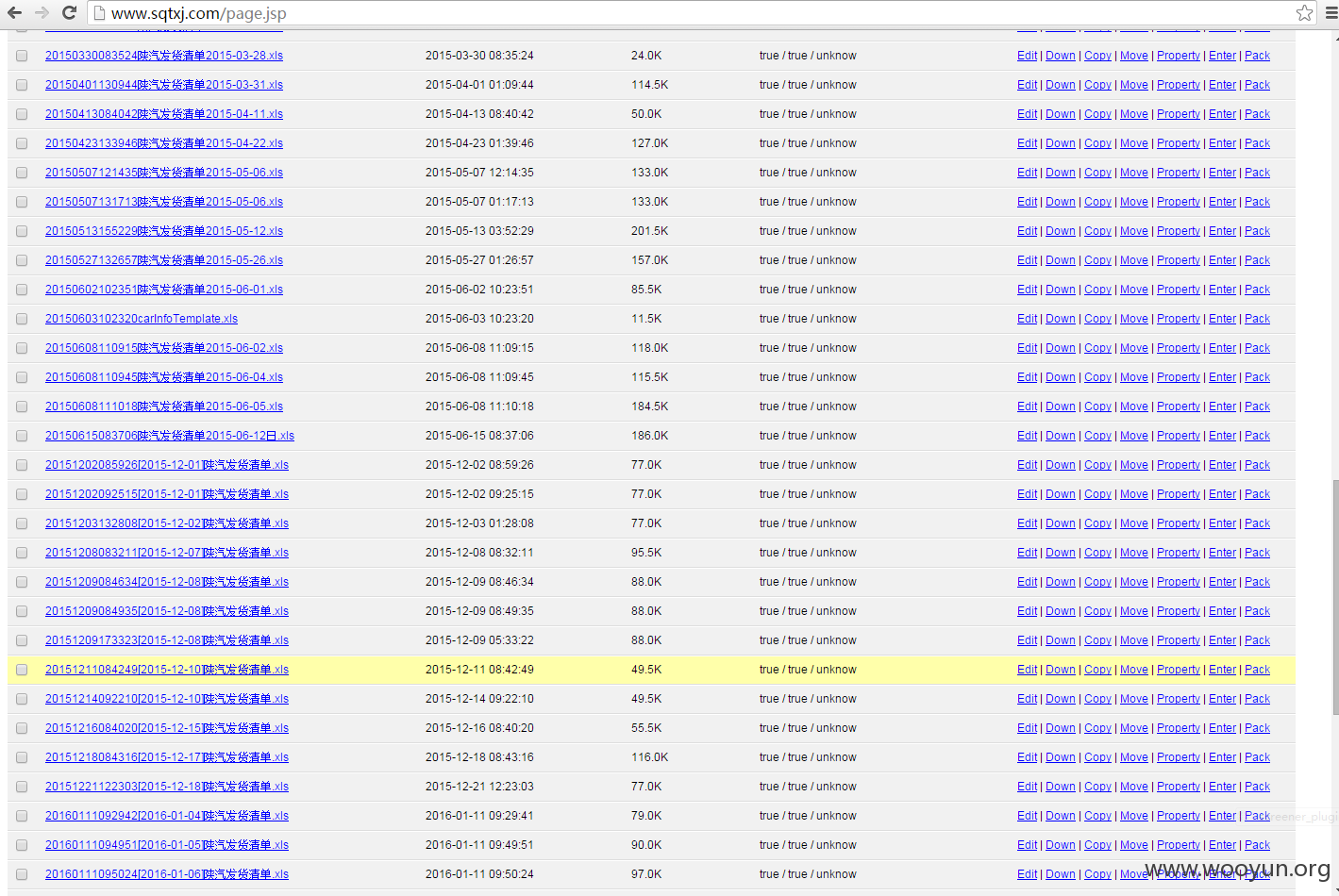This screenshot has width=1339, height=896.
Task: Open file link starting 20160111092942
Action: (167, 816)
